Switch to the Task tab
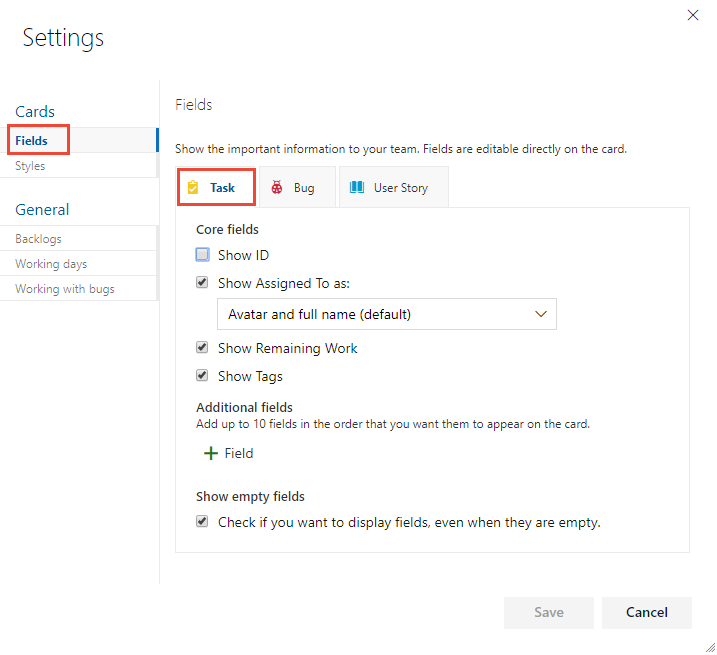 click(x=216, y=188)
